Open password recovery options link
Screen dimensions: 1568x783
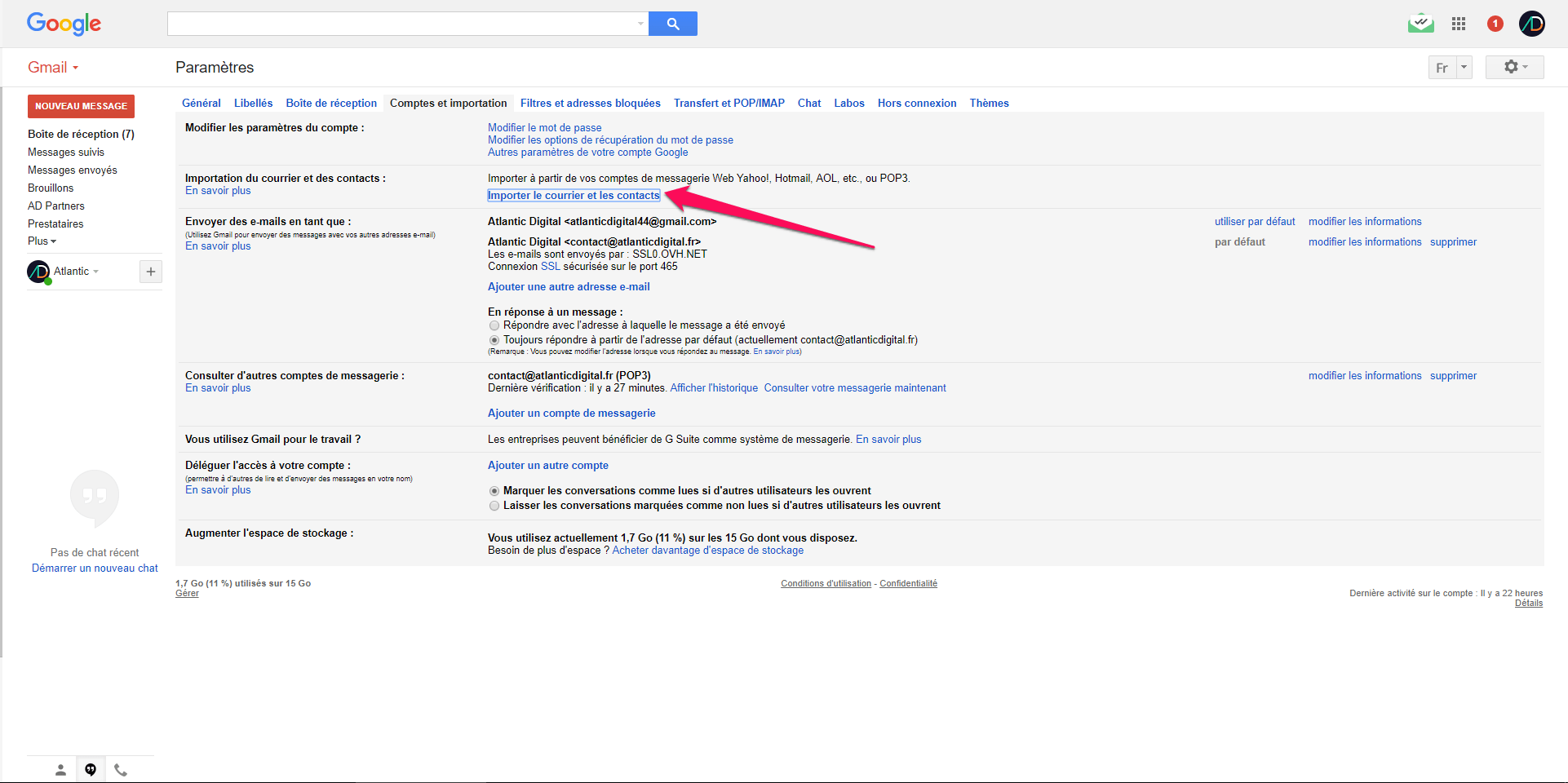(610, 139)
